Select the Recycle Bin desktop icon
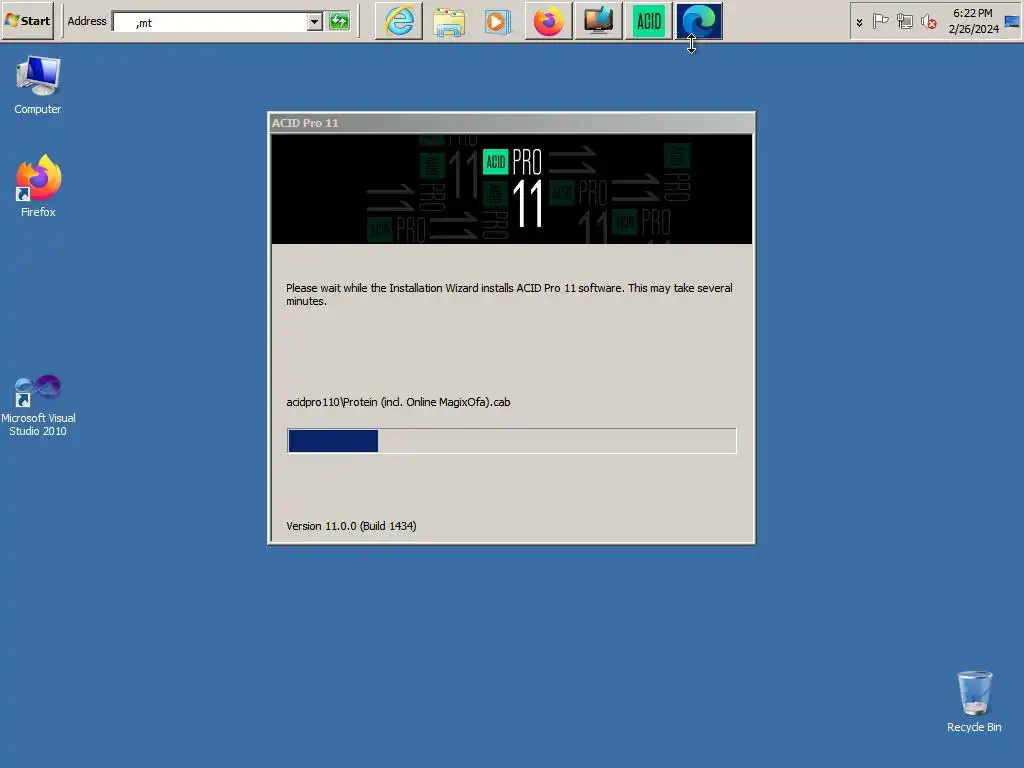The height and width of the screenshot is (768, 1024). (x=974, y=701)
